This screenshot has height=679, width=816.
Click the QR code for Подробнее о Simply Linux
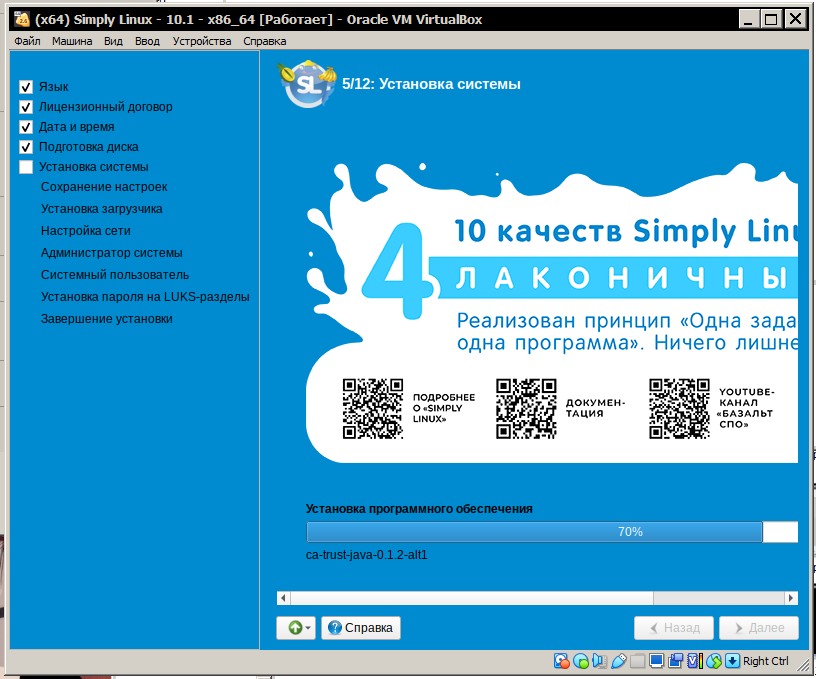[x=373, y=408]
